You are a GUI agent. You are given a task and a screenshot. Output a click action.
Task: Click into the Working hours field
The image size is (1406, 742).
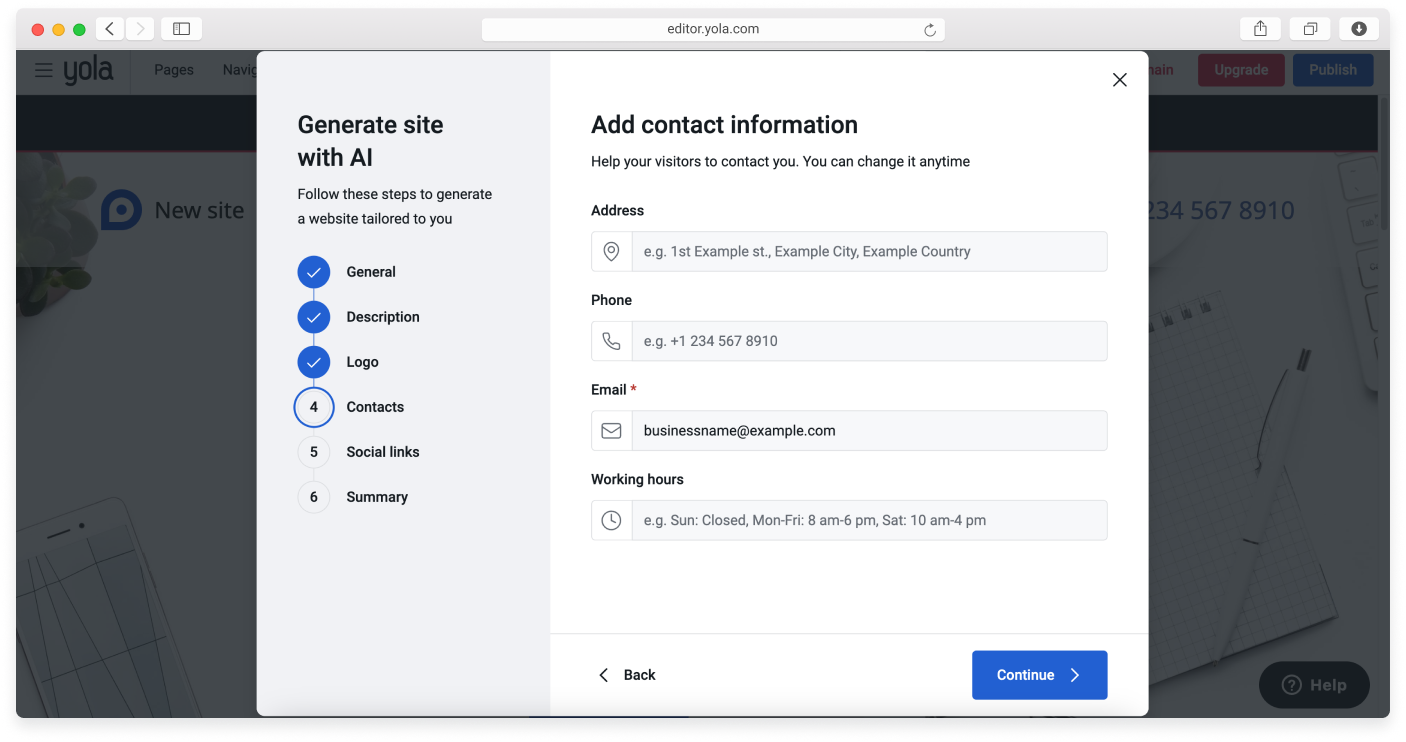tap(868, 521)
